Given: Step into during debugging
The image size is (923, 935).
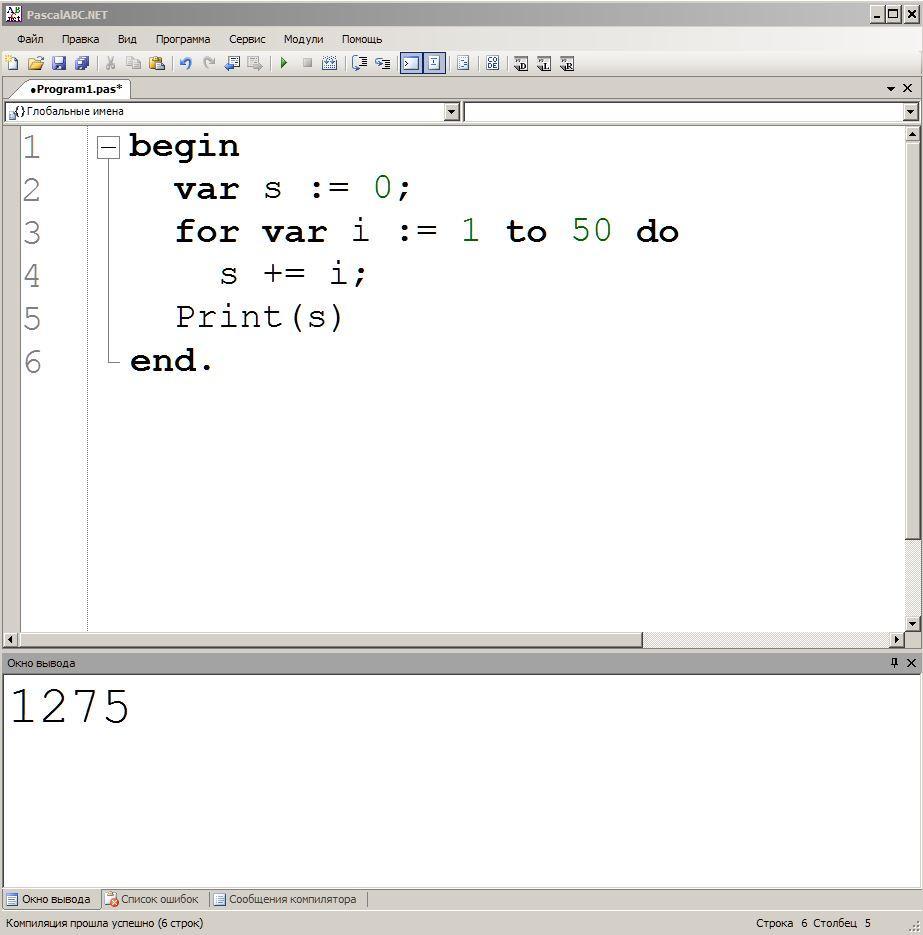Looking at the screenshot, I should click(383, 63).
